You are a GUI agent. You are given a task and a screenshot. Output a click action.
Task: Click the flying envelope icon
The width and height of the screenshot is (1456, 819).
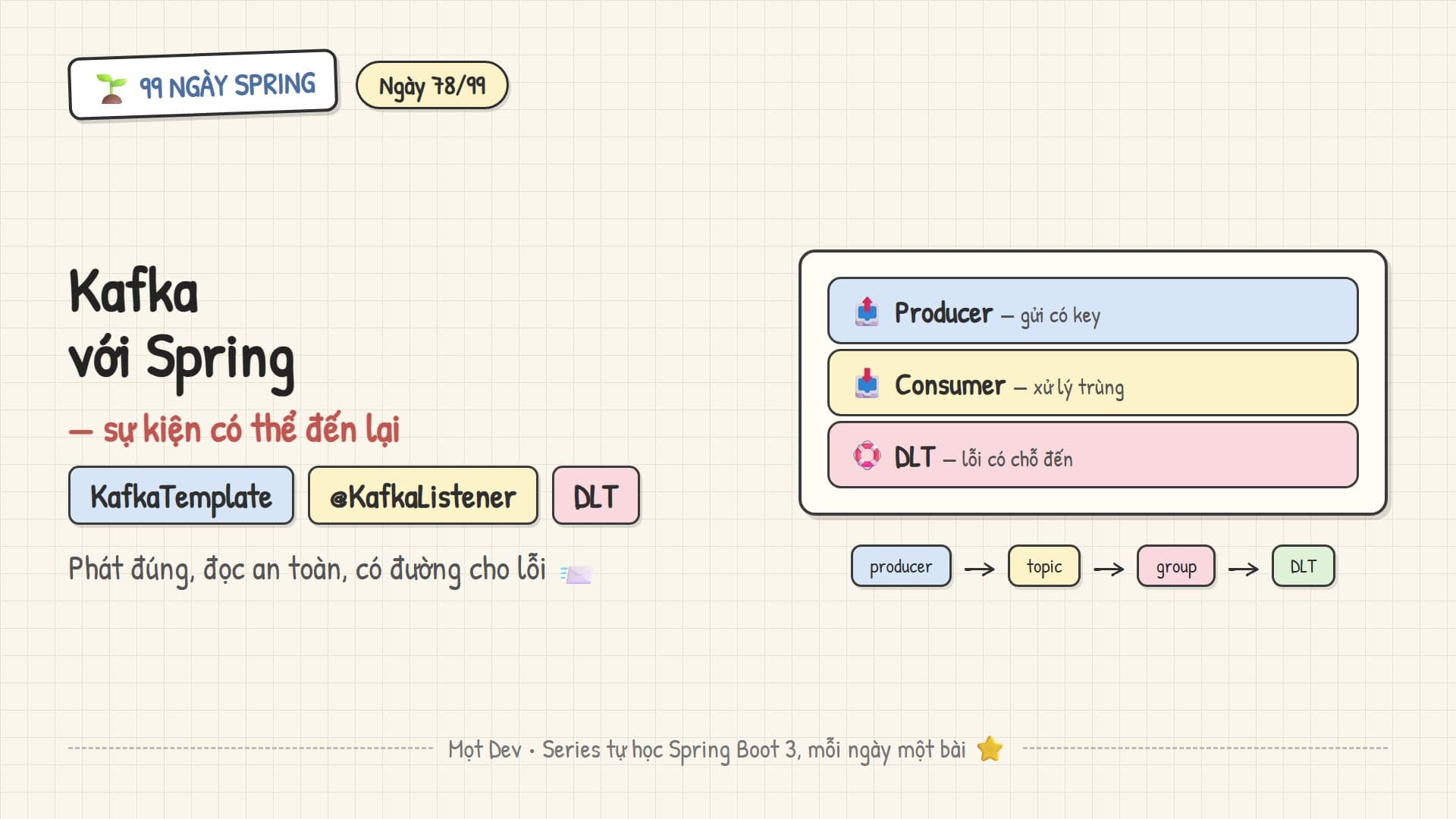(x=576, y=574)
